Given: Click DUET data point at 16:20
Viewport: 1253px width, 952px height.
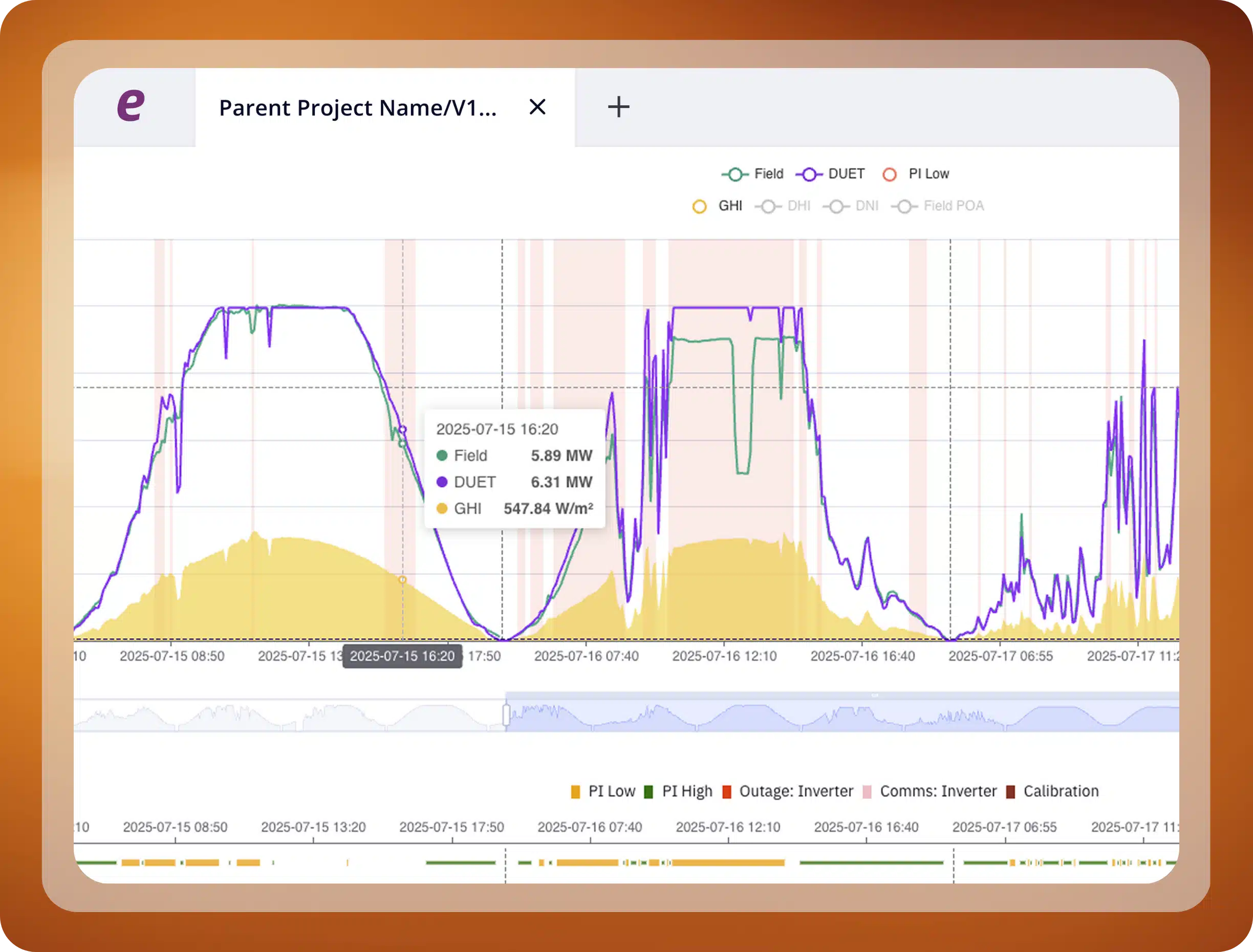Looking at the screenshot, I should tap(402, 429).
